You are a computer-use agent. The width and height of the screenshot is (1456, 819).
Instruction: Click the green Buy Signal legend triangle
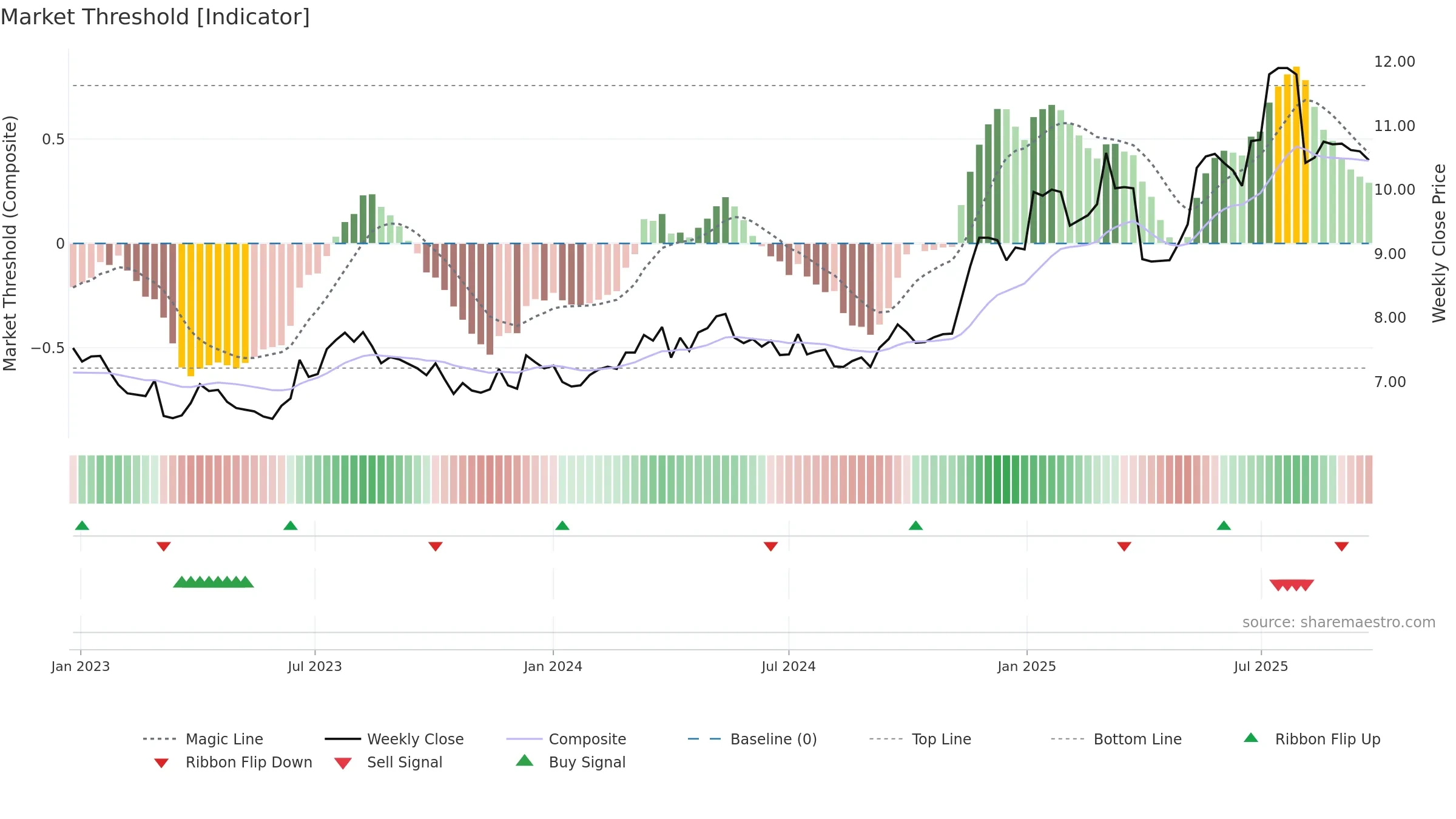525,760
